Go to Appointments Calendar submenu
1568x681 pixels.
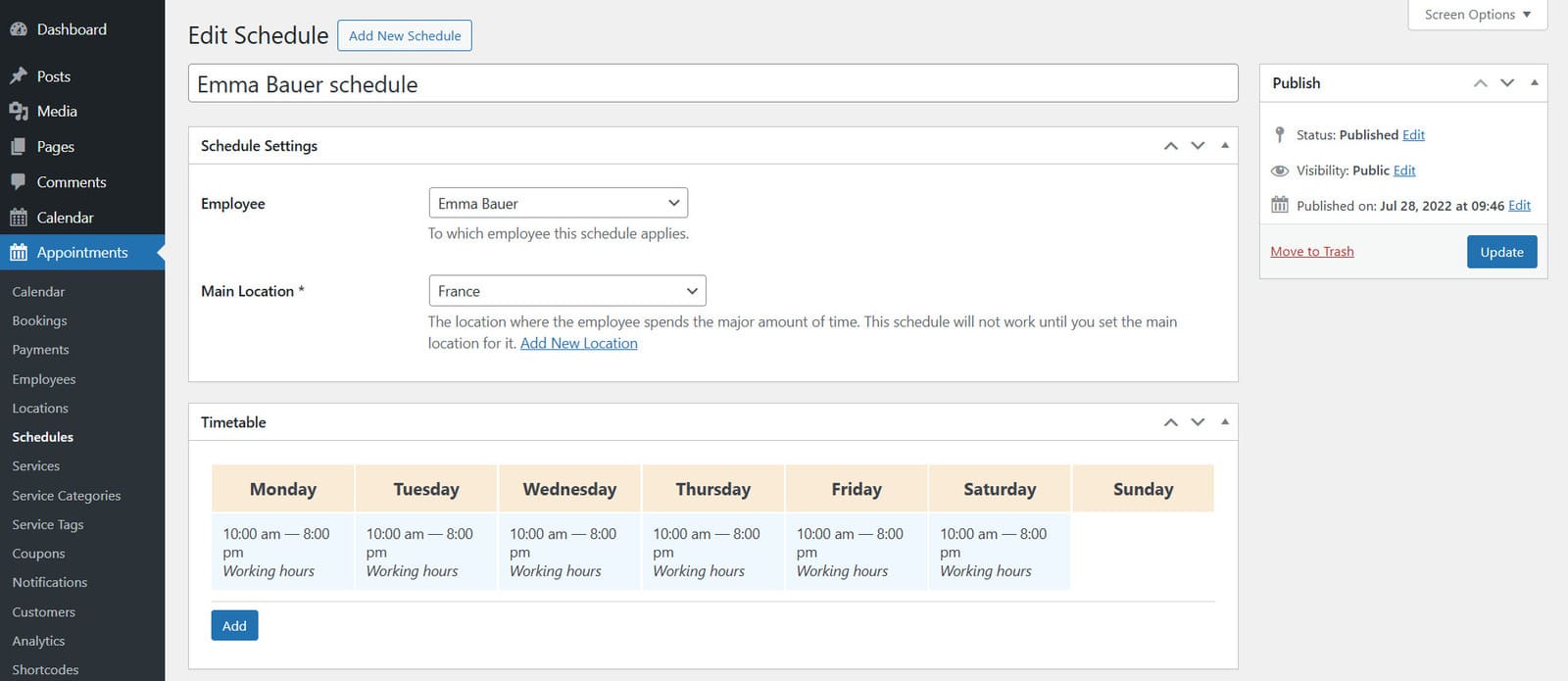(x=38, y=292)
